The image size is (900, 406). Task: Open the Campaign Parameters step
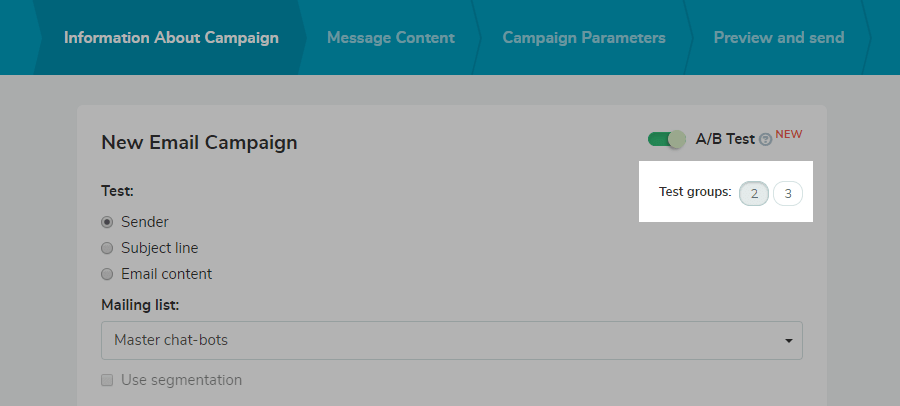584,38
